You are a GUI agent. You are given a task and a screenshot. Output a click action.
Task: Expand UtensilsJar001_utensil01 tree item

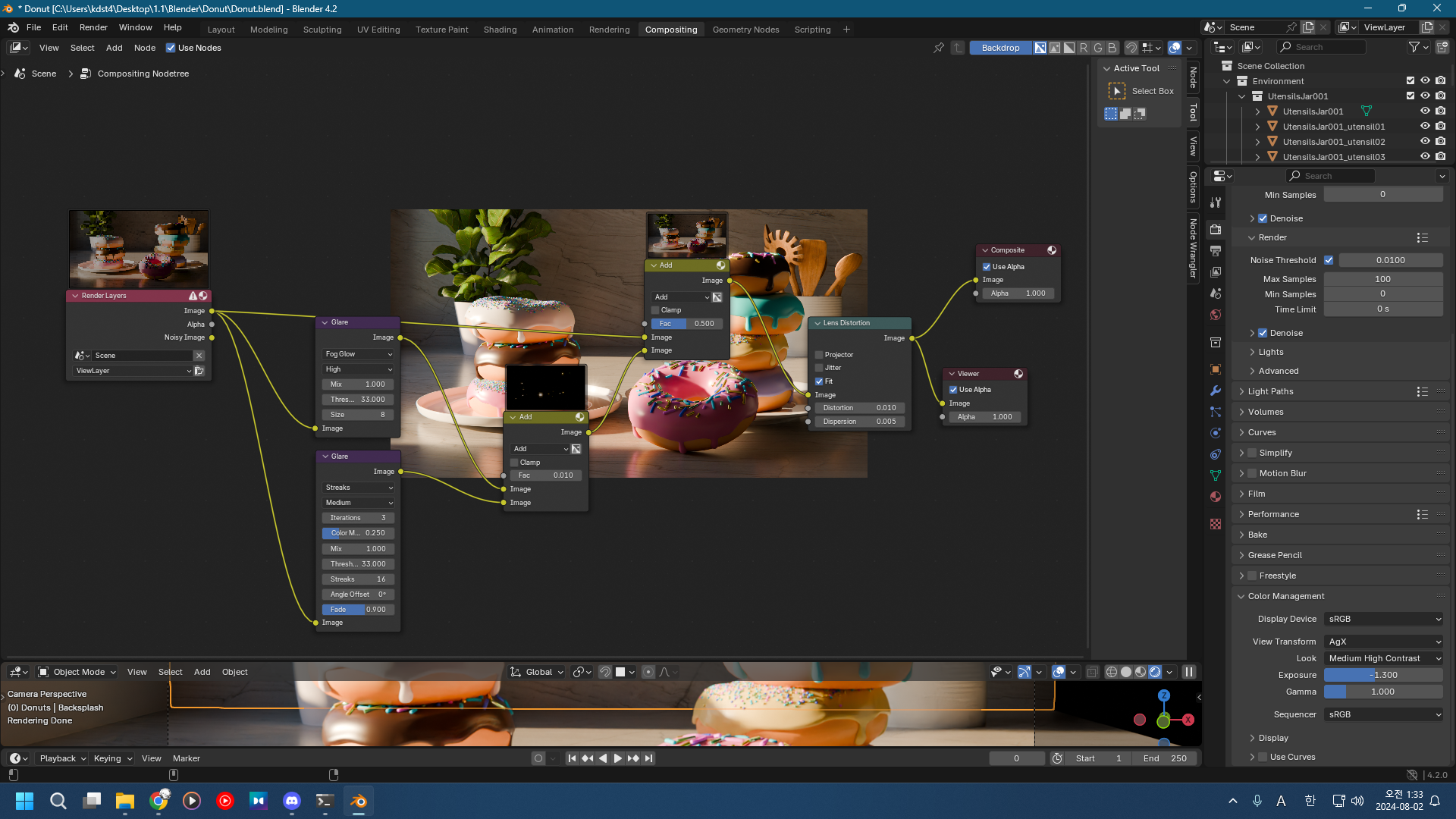pos(1257,127)
